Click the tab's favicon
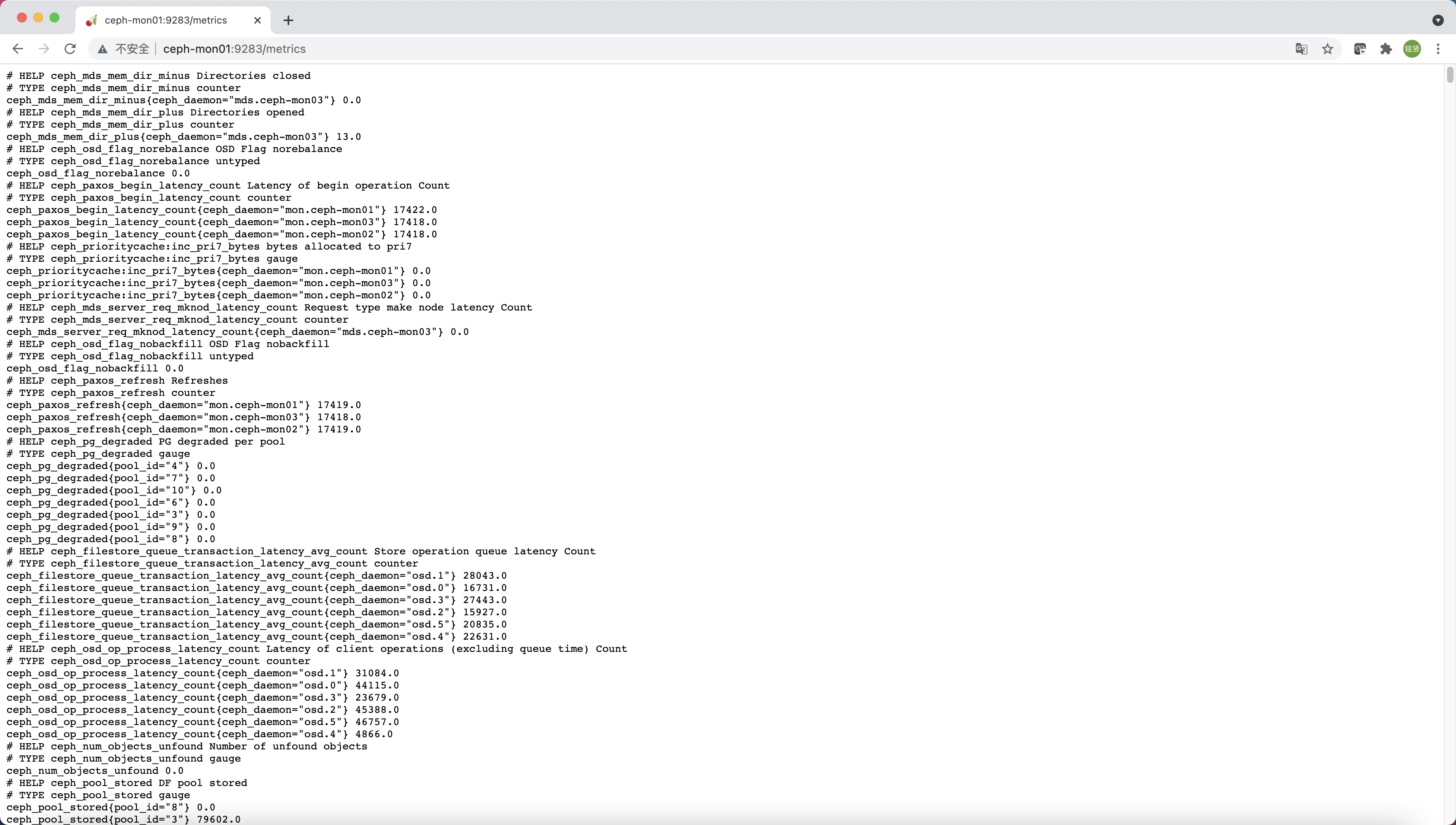Viewport: 1456px width, 825px height. coord(91,20)
